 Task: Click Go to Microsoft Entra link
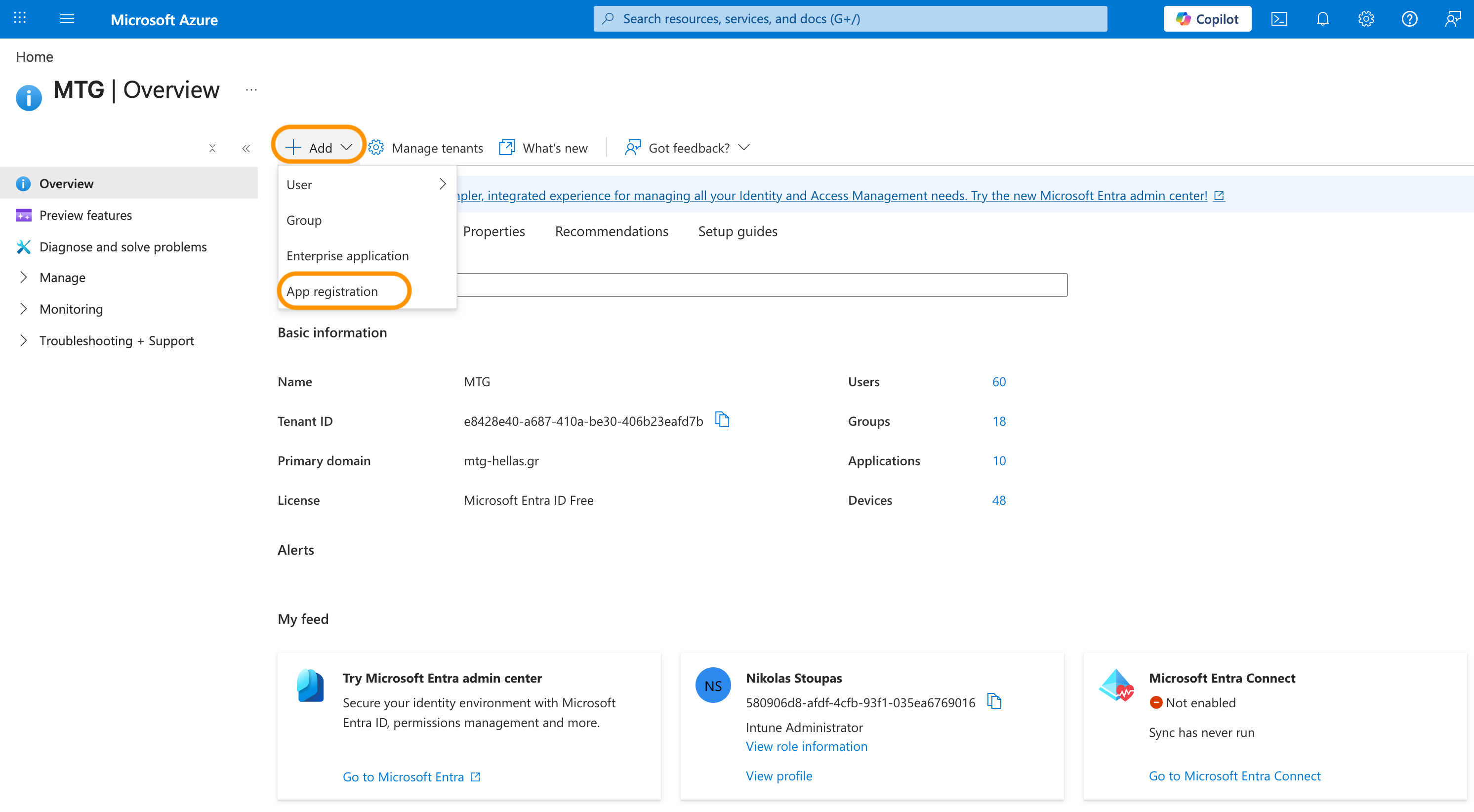(x=411, y=776)
